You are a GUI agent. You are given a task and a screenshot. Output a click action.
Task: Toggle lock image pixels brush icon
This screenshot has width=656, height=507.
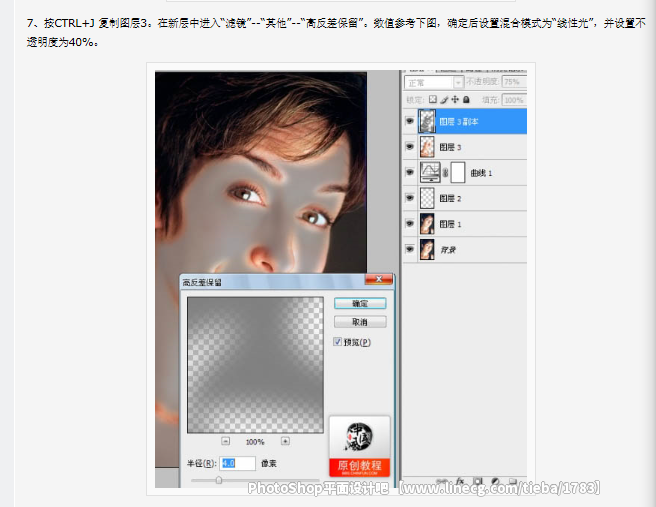444,99
